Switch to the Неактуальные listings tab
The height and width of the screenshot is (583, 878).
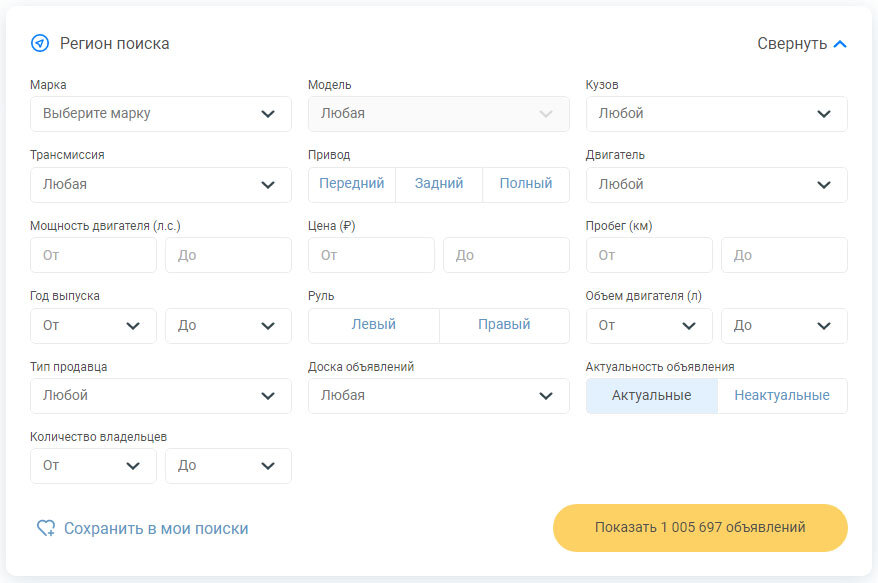click(782, 396)
